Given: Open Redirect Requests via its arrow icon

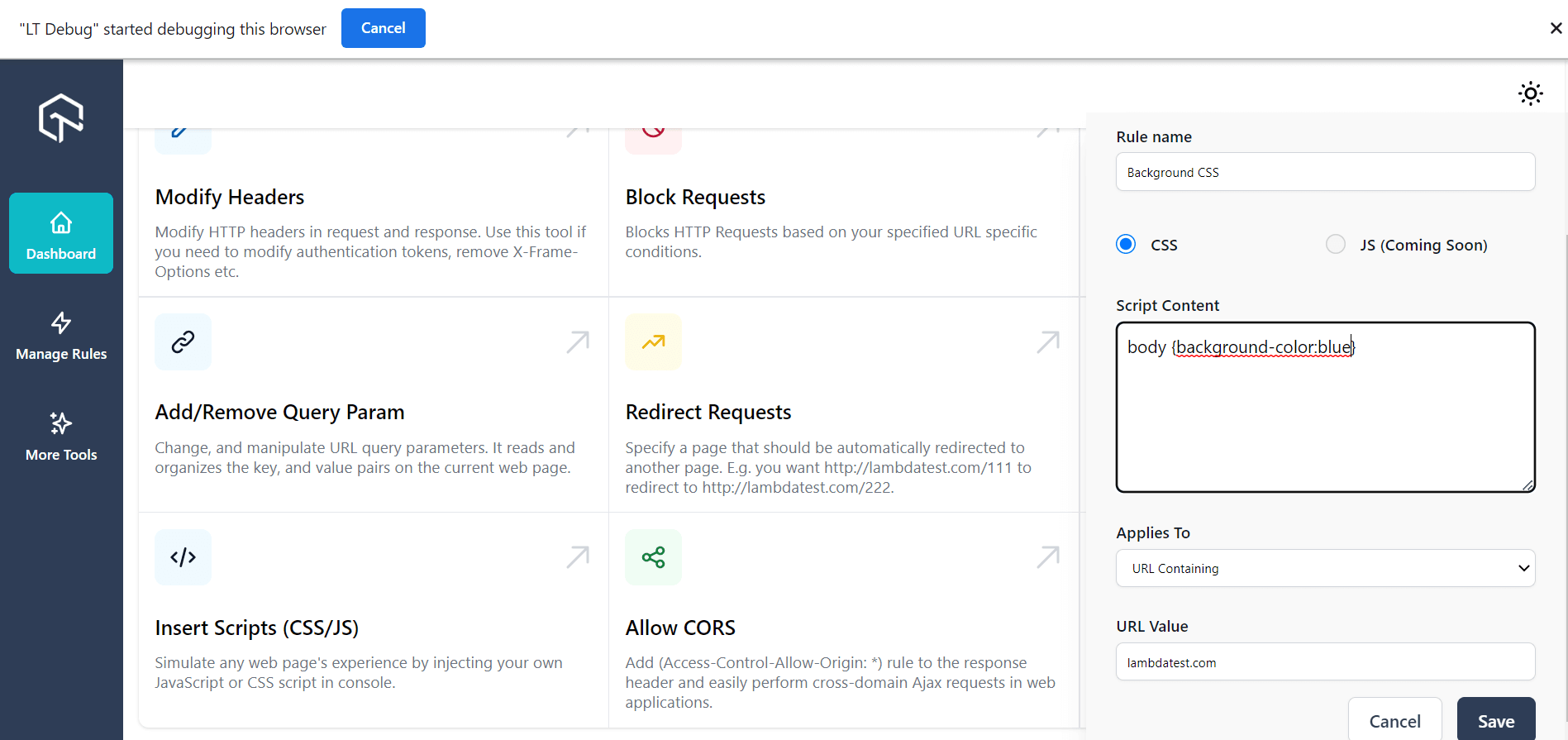Looking at the screenshot, I should click(1048, 341).
